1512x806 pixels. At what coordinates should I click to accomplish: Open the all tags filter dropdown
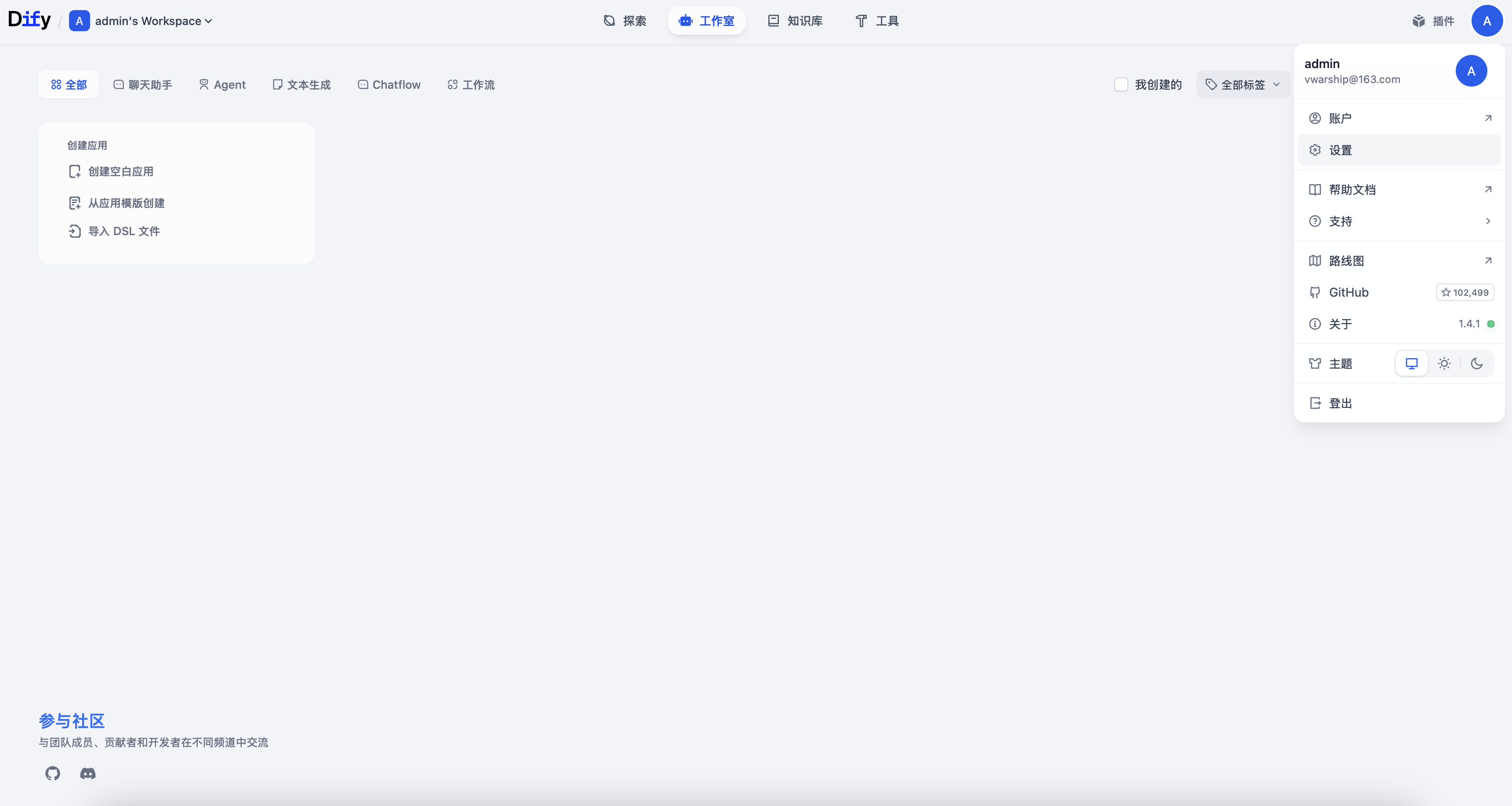(1243, 84)
